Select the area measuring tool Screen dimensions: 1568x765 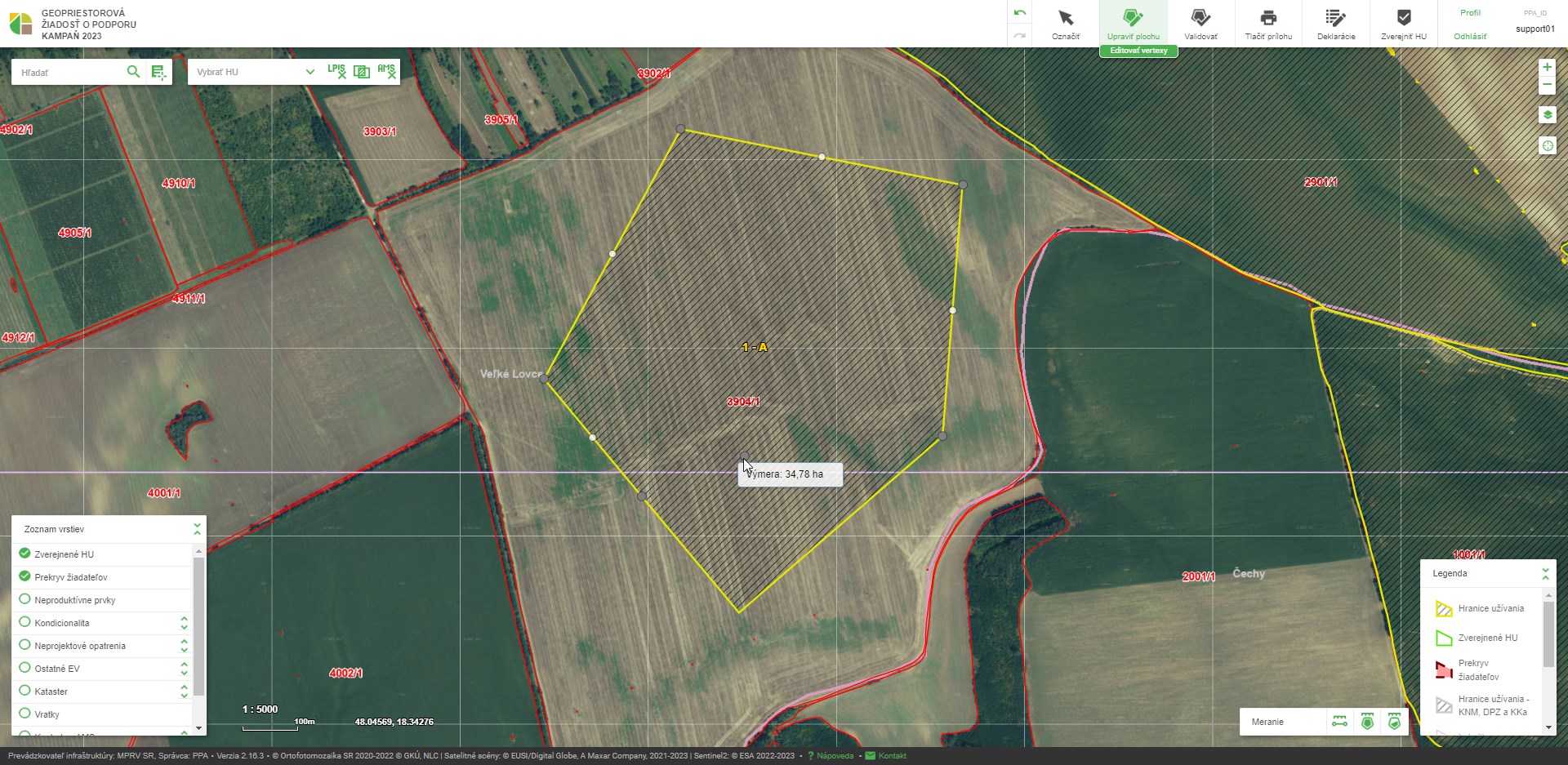1367,722
